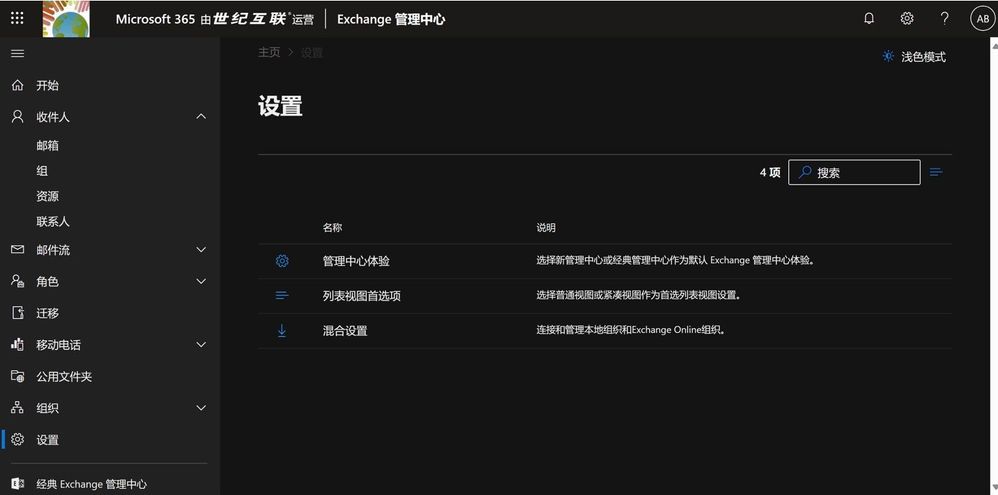
Task: Click the 移动电话 mobile icon
Action: pos(18,344)
